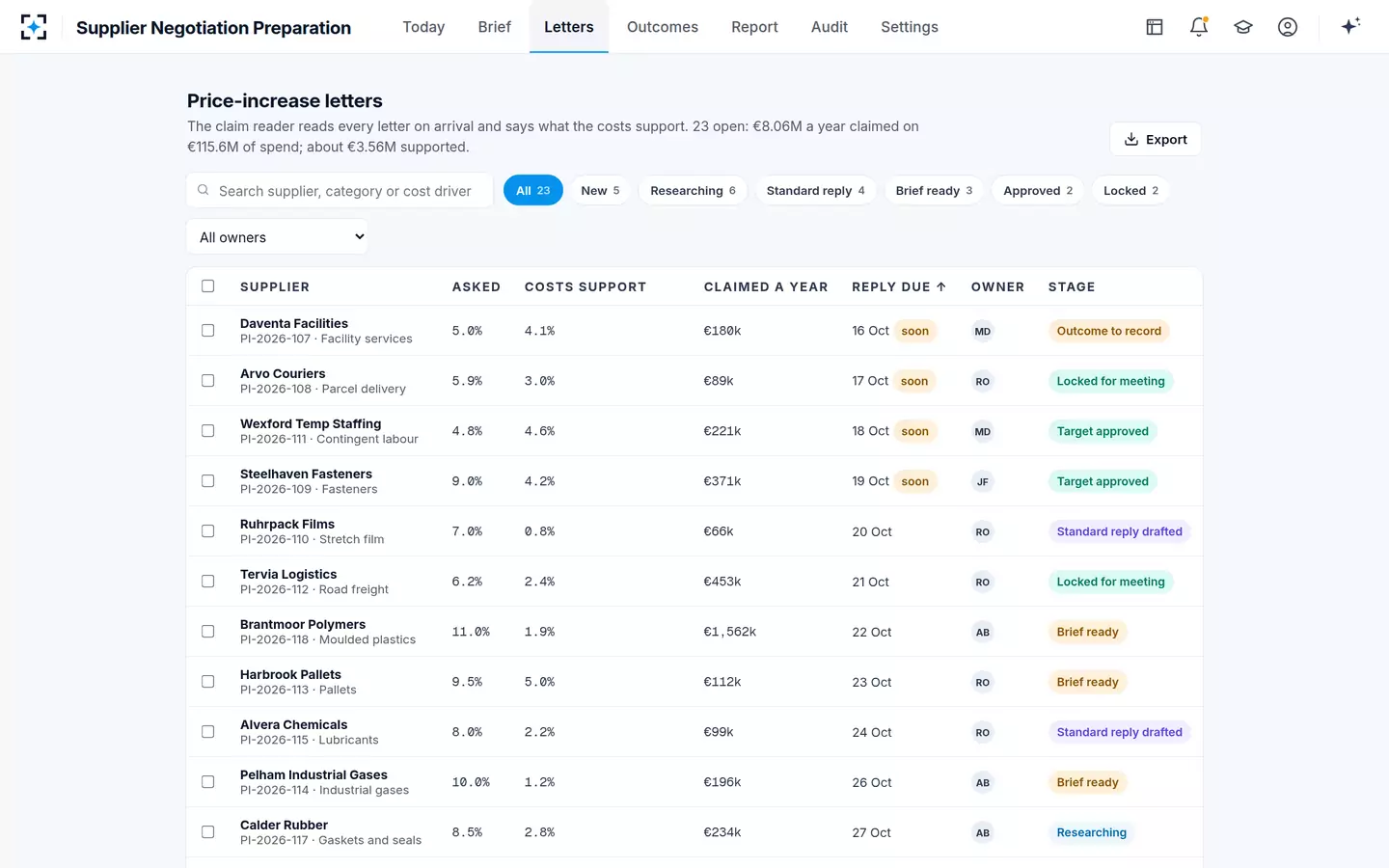Screen dimensions: 1389x868
Task: Open the graduation cap help icon
Action: click(1243, 27)
